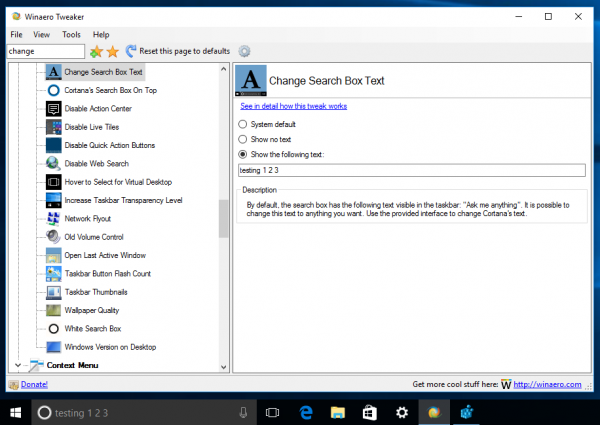Select Show the following text radio button
This screenshot has height=425, width=600.
(243, 155)
